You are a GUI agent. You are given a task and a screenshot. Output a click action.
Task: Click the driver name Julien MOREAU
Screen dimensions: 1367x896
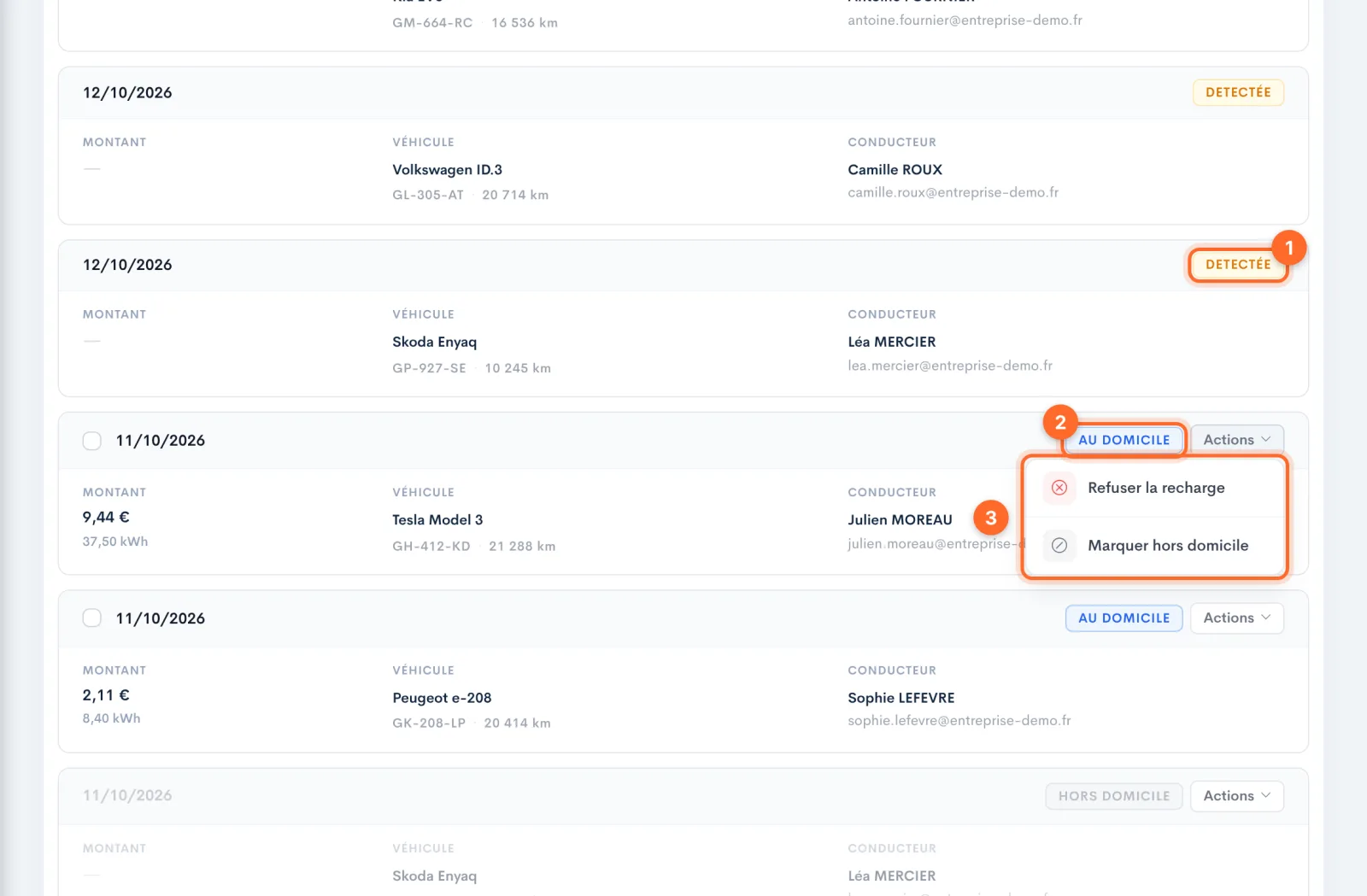(900, 520)
